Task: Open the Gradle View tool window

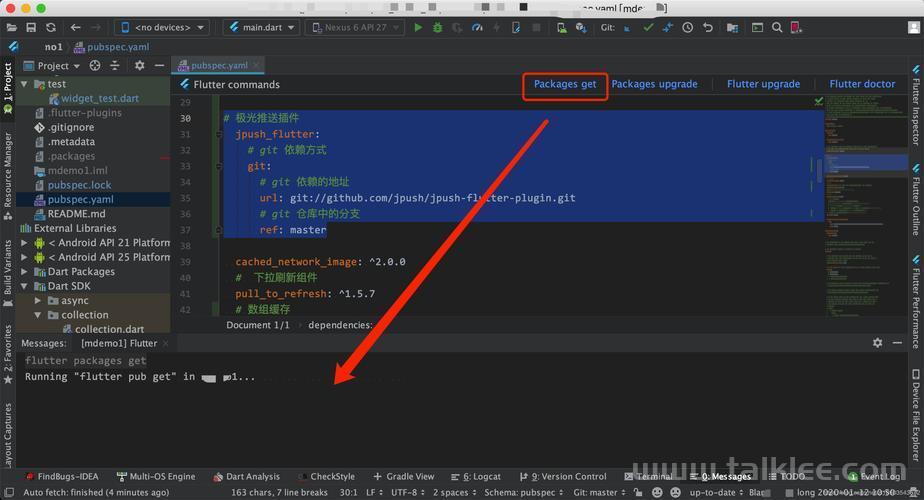Action: [404, 476]
